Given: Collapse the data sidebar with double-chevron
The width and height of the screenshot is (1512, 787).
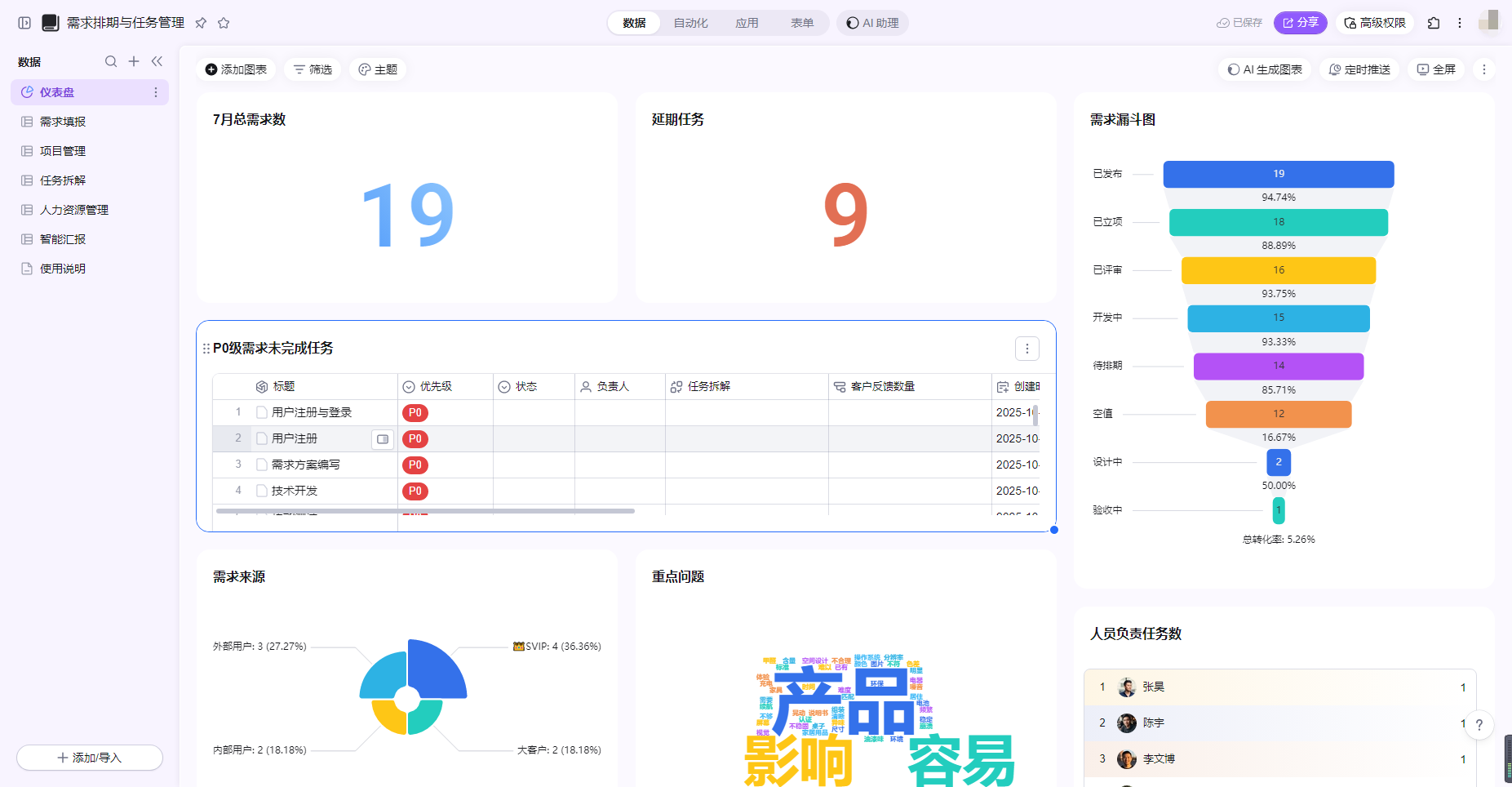Looking at the screenshot, I should pyautogui.click(x=157, y=61).
